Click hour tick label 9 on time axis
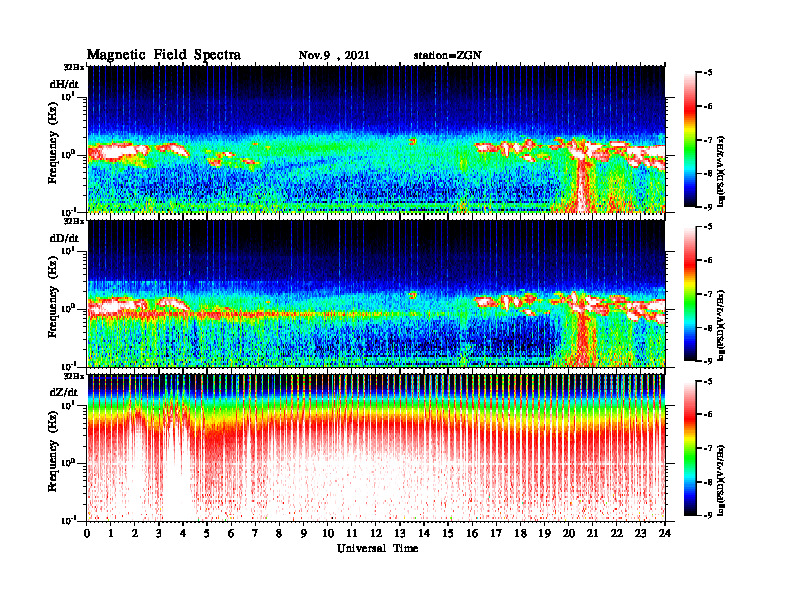The image size is (792, 612). tap(303, 533)
